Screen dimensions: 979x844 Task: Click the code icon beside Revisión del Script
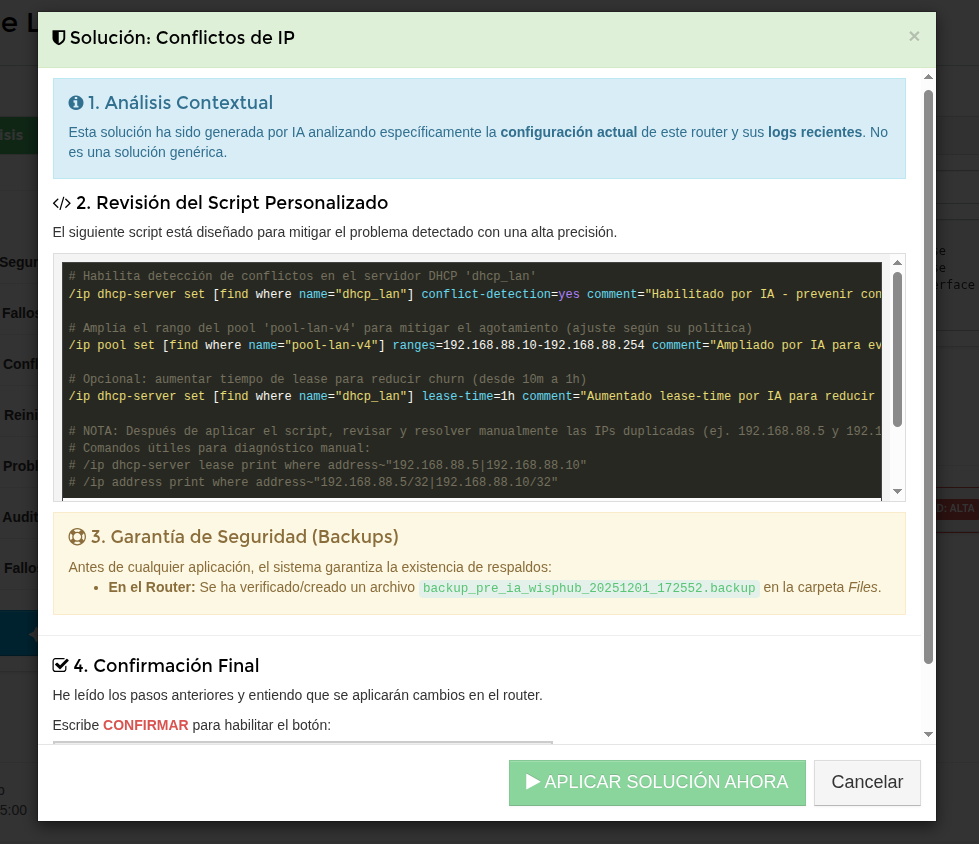point(62,203)
